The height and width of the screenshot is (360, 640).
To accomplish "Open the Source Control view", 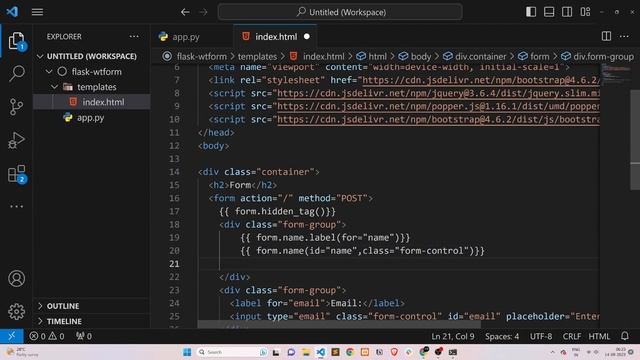I will click(x=16, y=107).
